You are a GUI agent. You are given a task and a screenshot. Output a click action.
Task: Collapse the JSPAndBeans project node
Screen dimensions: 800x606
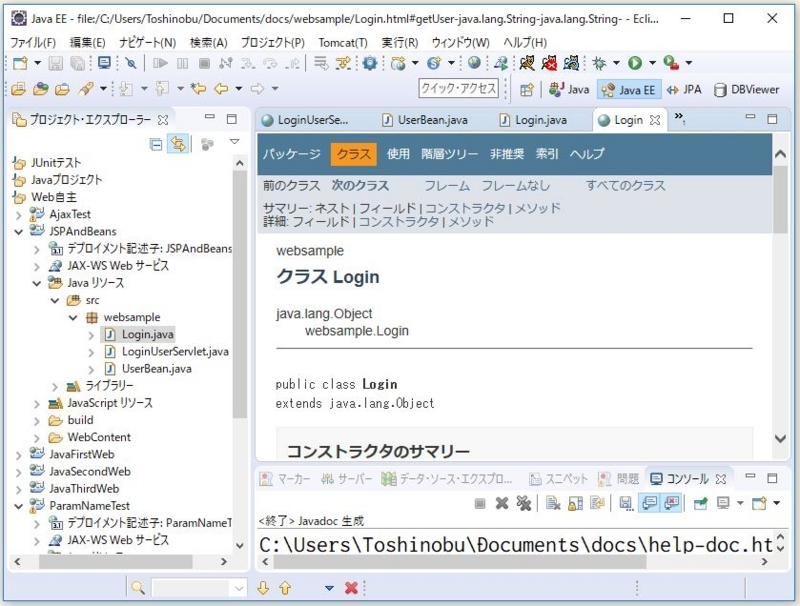[x=19, y=232]
